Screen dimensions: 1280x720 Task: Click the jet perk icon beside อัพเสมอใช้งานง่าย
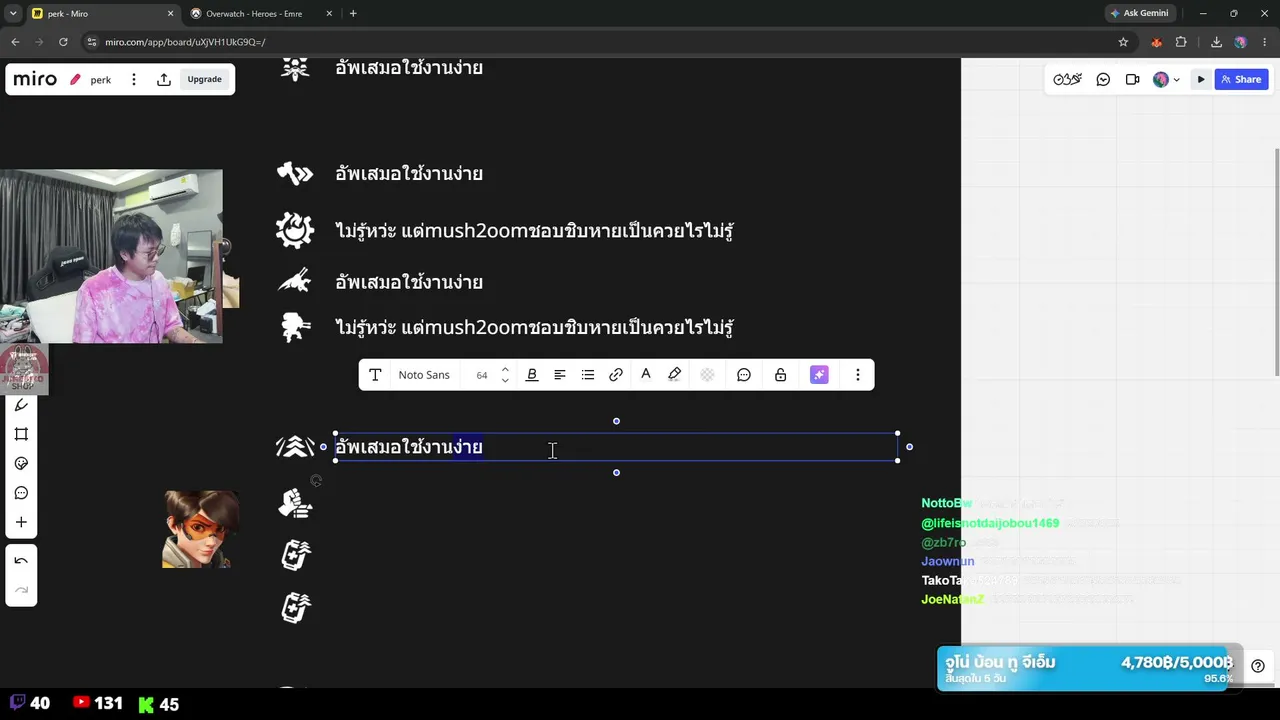295,282
